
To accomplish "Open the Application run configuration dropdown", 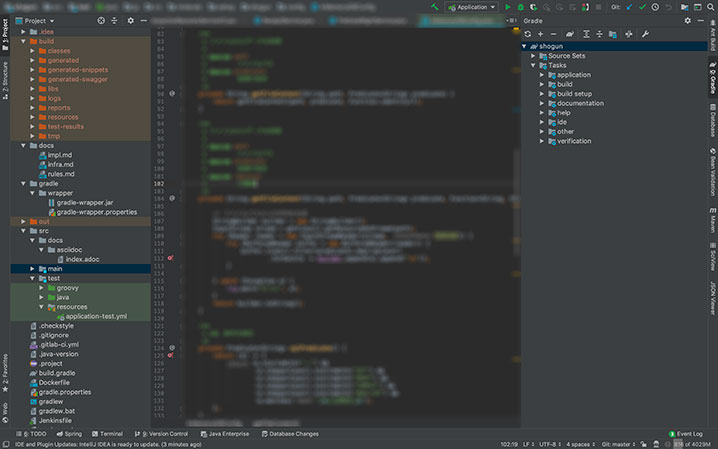I will [472, 7].
